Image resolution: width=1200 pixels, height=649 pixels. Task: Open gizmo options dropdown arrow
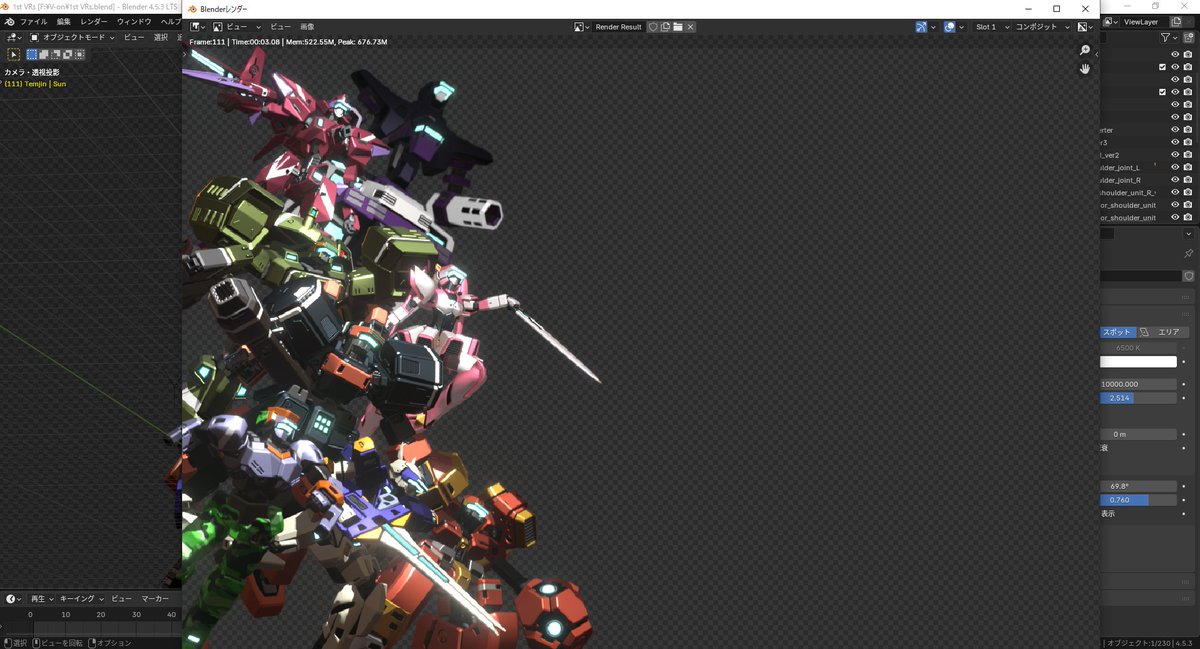point(934,27)
